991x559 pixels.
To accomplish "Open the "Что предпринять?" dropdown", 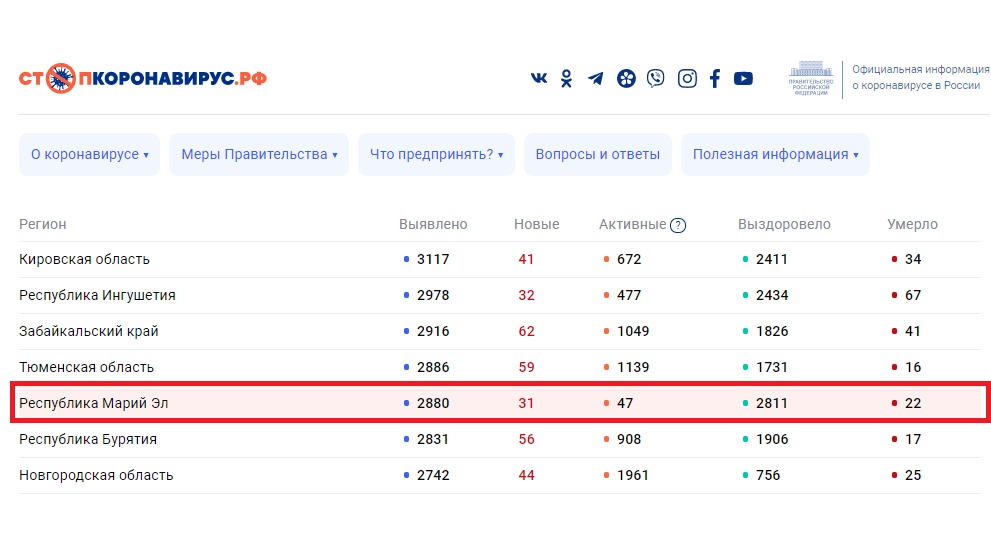I will click(436, 155).
